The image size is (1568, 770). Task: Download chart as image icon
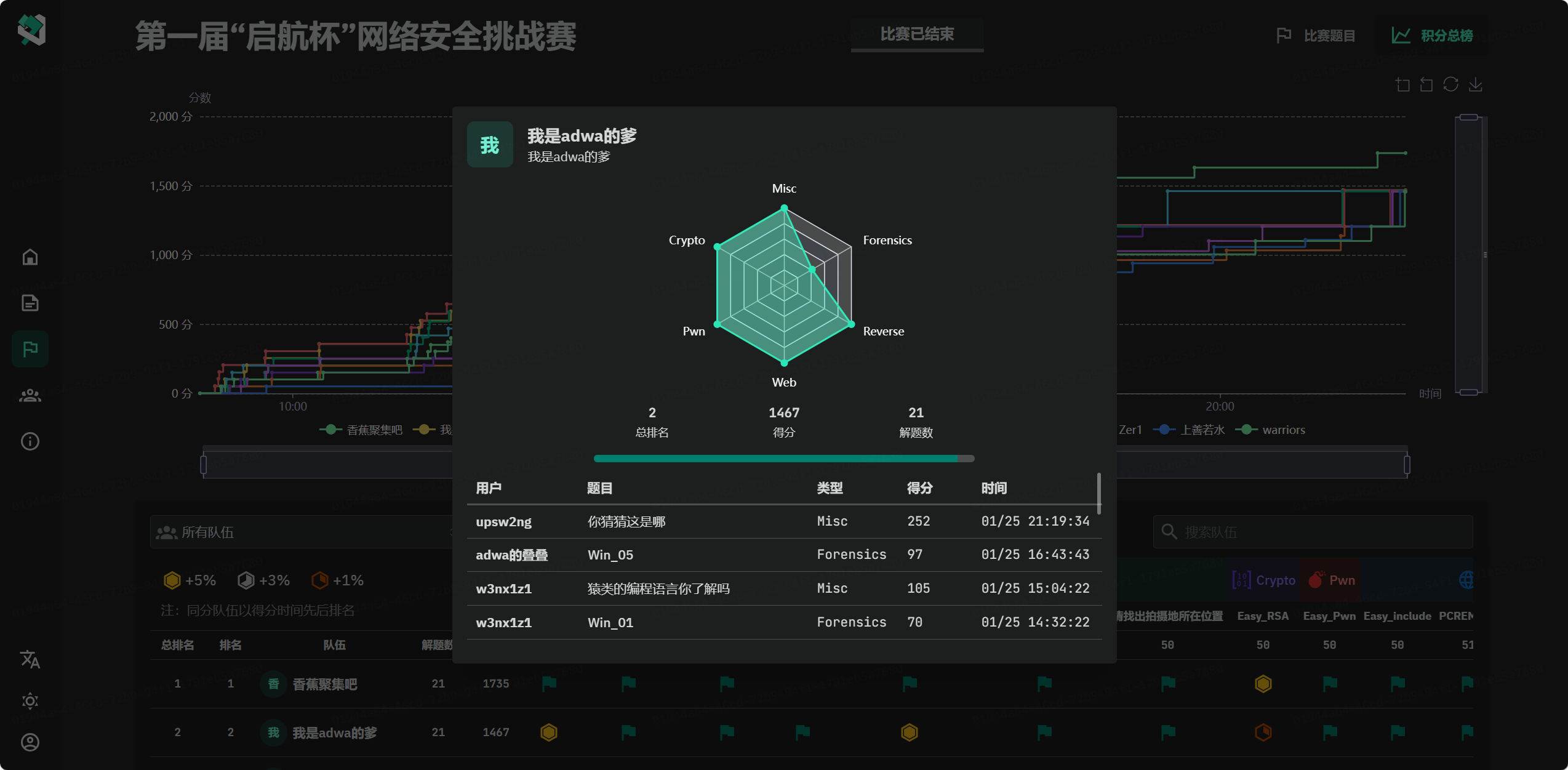[1475, 85]
